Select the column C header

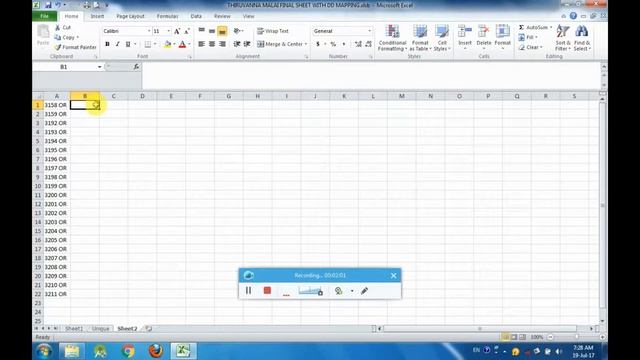coord(113,96)
